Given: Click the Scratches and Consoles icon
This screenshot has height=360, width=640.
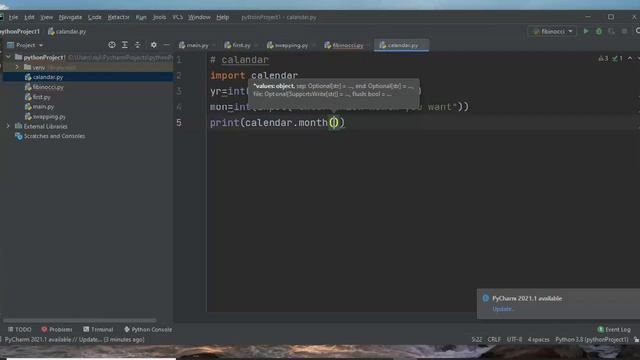Looking at the screenshot, I should pos(19,136).
